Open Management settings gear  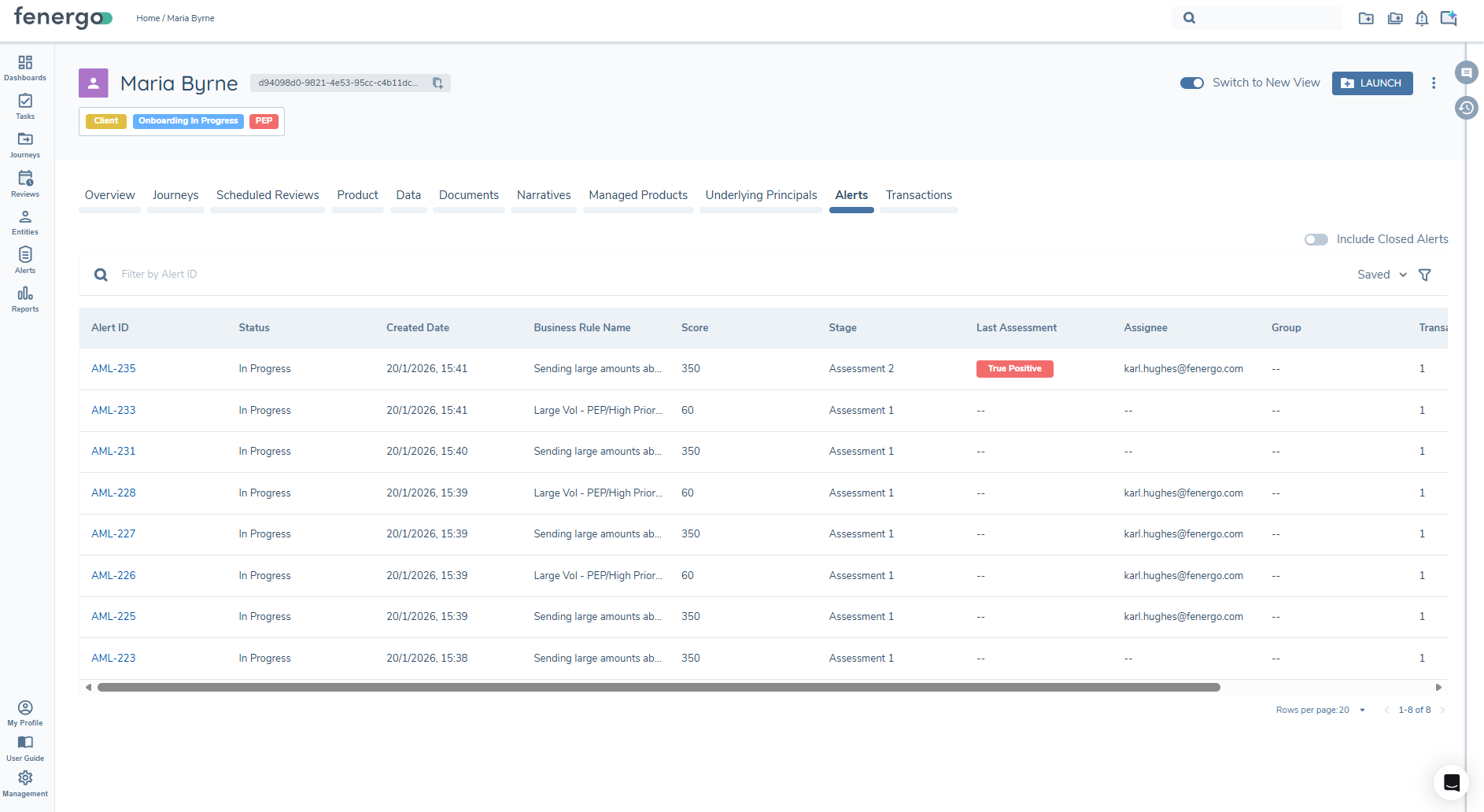tap(25, 782)
